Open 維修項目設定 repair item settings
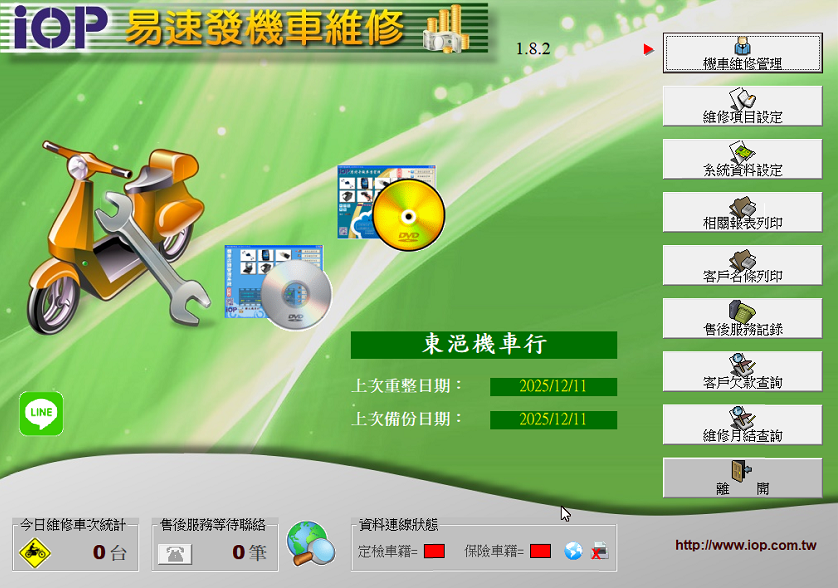The height and width of the screenshot is (588, 838). (x=742, y=106)
